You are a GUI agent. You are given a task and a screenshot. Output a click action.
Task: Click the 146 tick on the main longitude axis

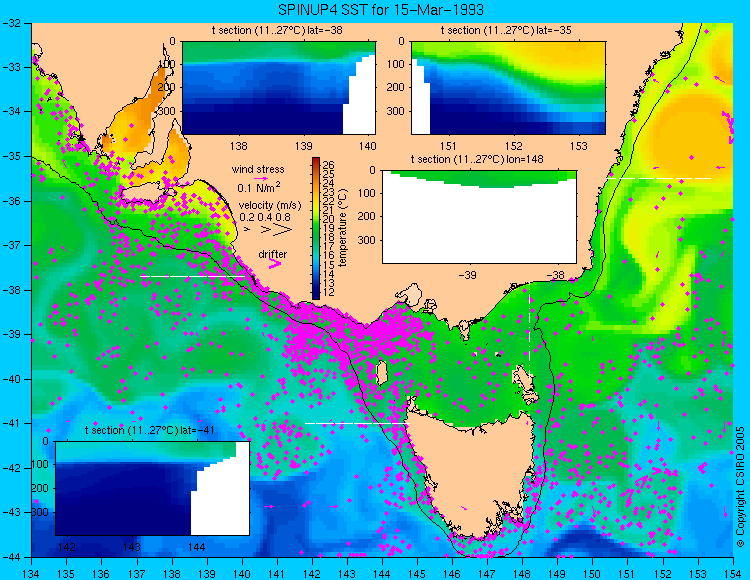pos(452,574)
